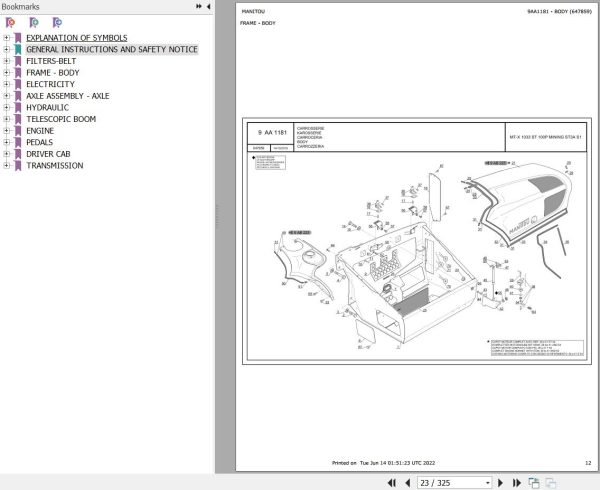The image size is (600, 490).
Task: Expand the AXLE ASSEMBLY - AXLE bookmark
Action: [x=6, y=96]
